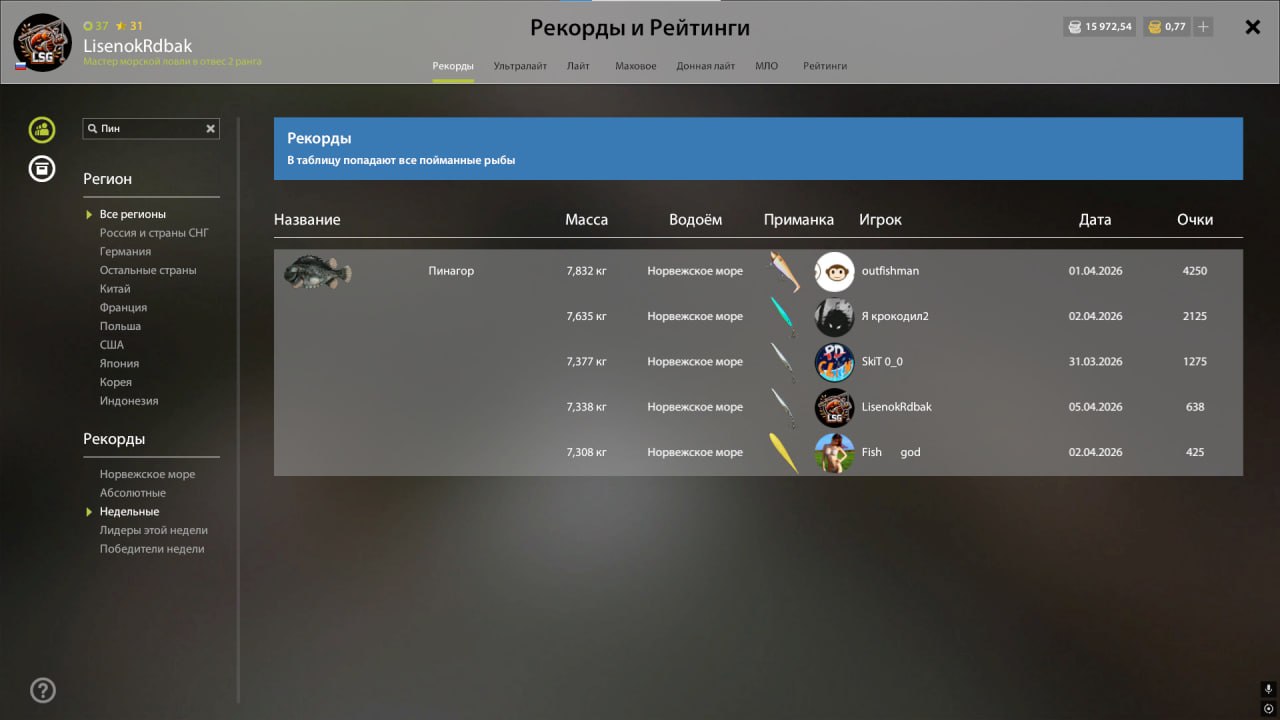Screen dimensions: 1280x720
Task: Click the LSG profile avatar
Action: pyautogui.click(x=42, y=42)
